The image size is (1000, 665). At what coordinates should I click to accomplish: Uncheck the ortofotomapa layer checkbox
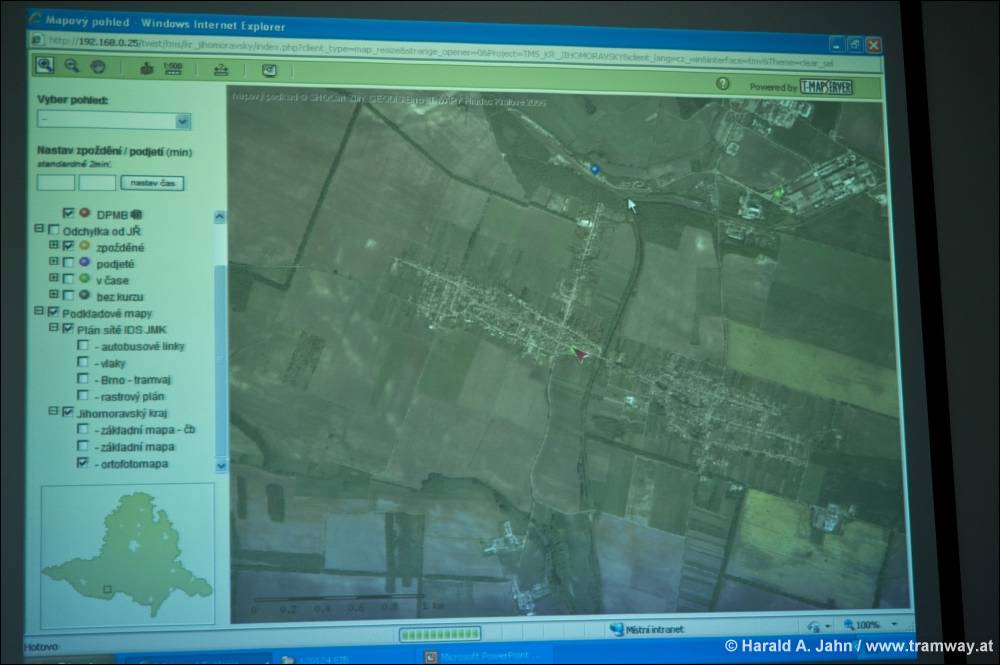83,463
